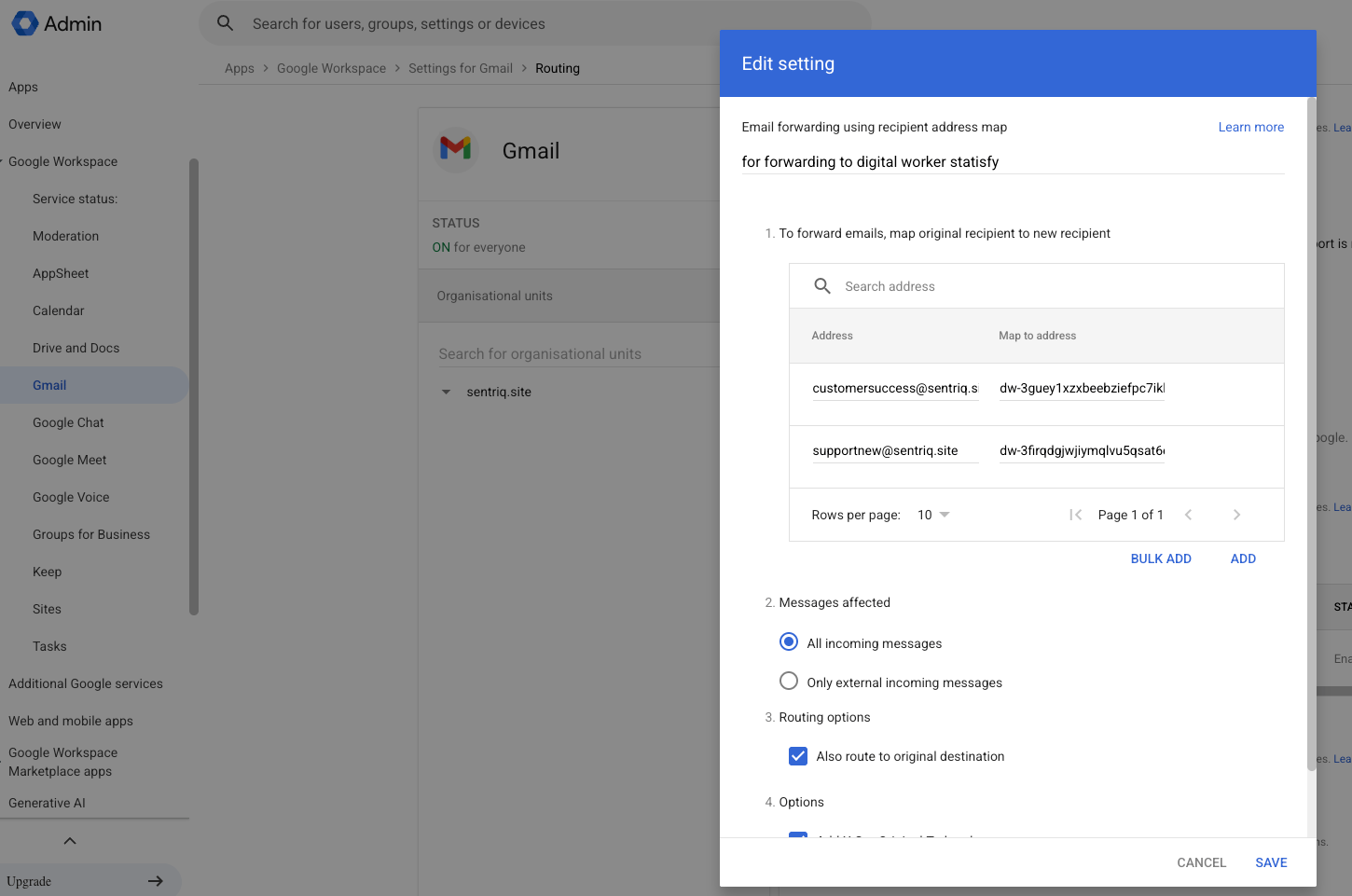Go to first page of address table

click(x=1075, y=515)
